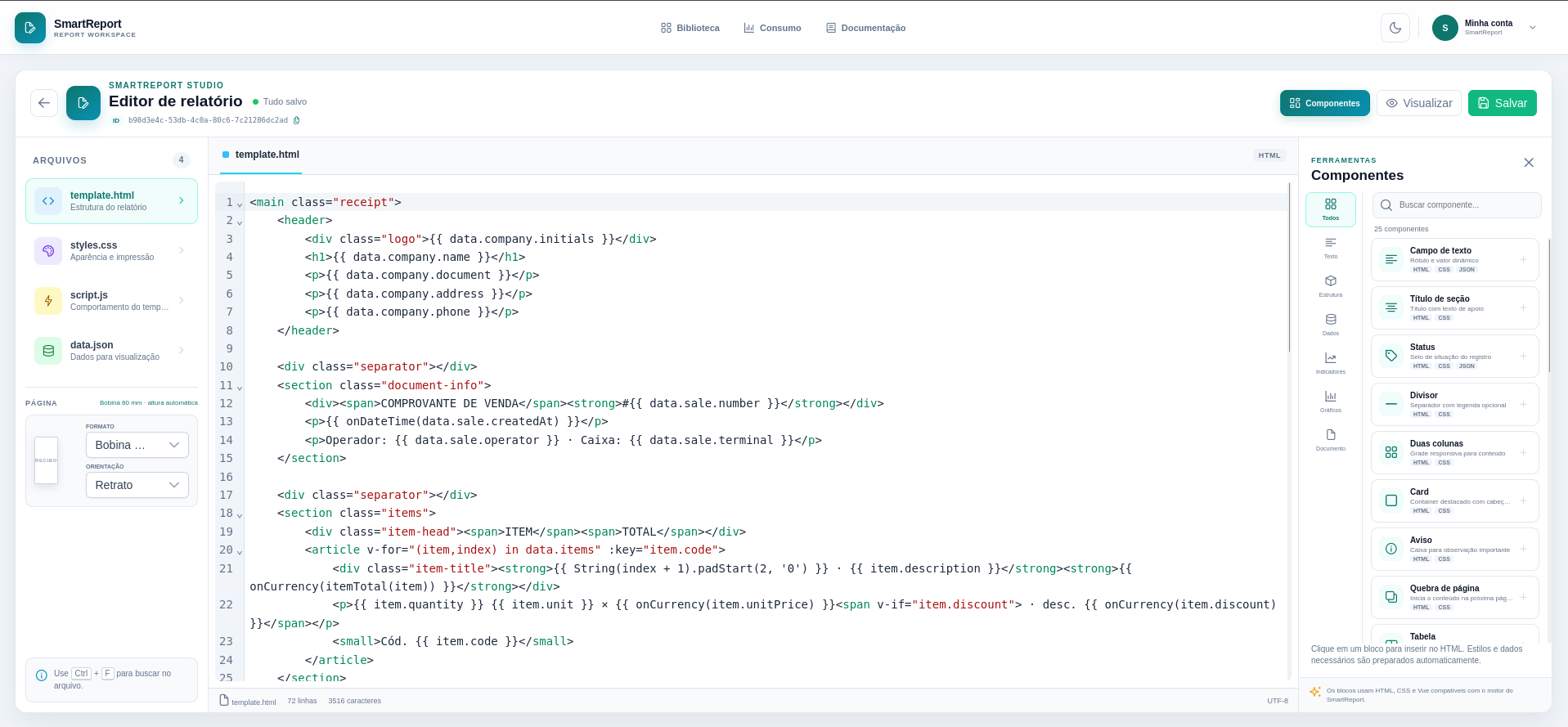Expand chevron on styles.css row
The width and height of the screenshot is (1568, 727).
[x=182, y=251]
